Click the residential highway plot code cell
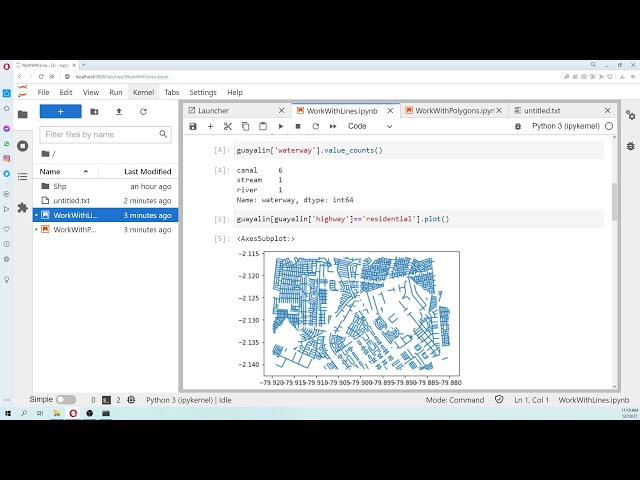The height and width of the screenshot is (480, 640). coord(419,219)
